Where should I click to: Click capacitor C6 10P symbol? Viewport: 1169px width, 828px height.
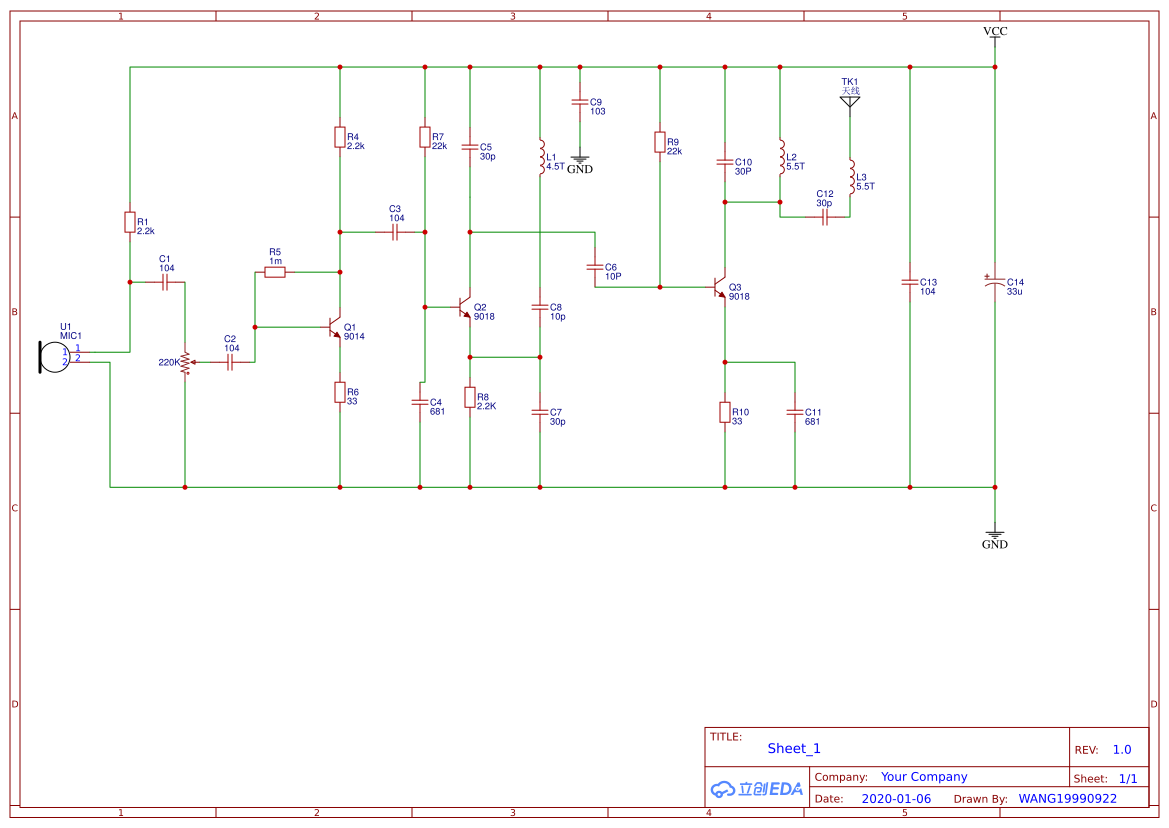tap(595, 267)
